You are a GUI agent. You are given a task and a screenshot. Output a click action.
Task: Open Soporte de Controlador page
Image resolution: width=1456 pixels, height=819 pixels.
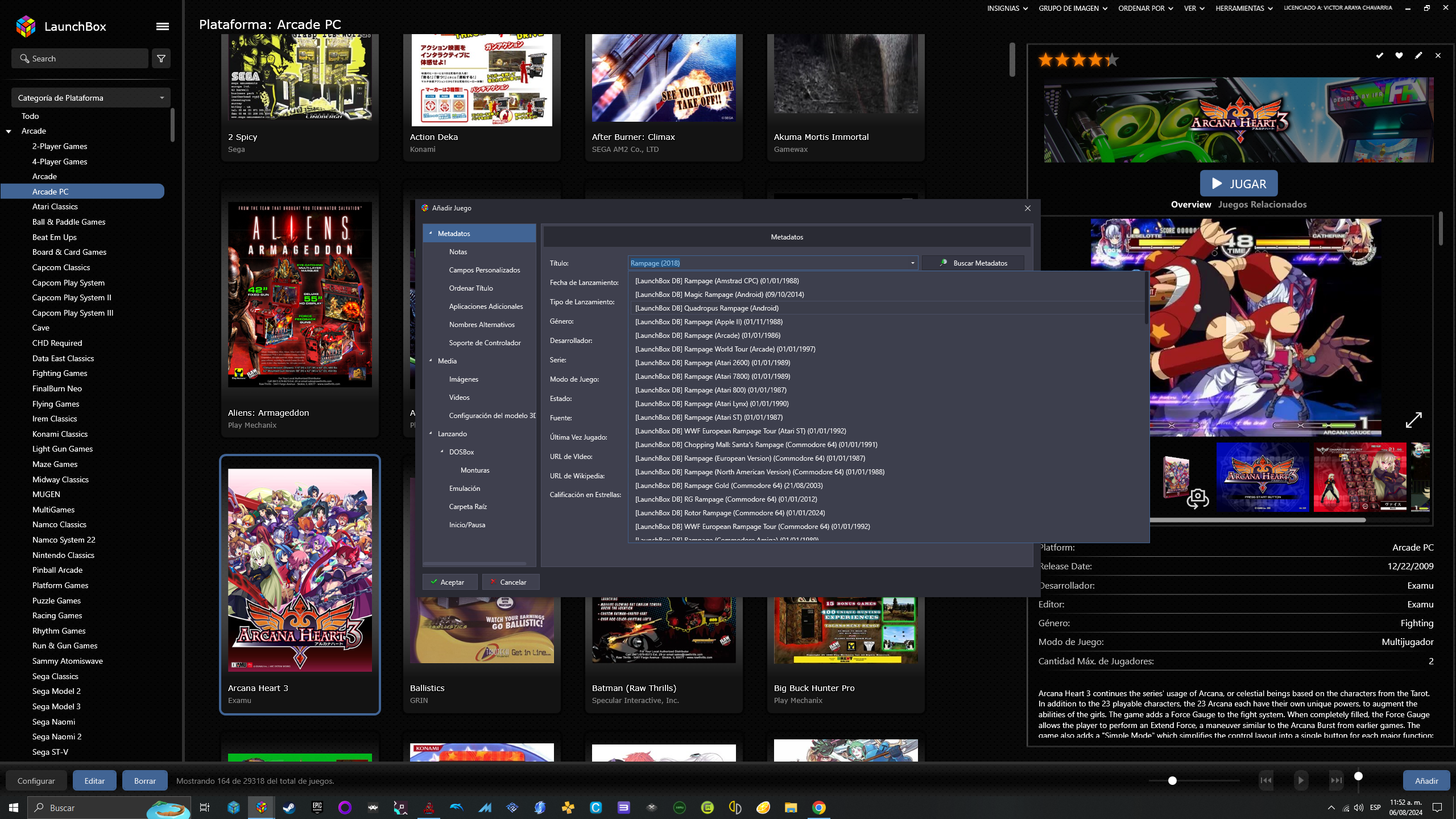coord(485,343)
